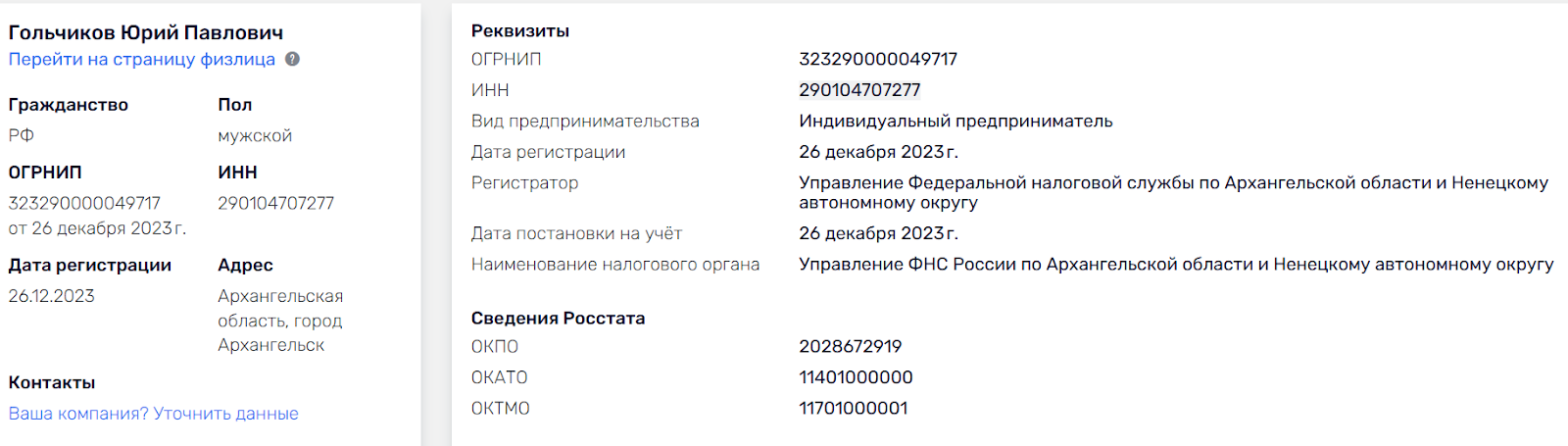Click the ОКПО code 2028672919
Viewport: 1568px width, 446px height.
[x=851, y=346]
